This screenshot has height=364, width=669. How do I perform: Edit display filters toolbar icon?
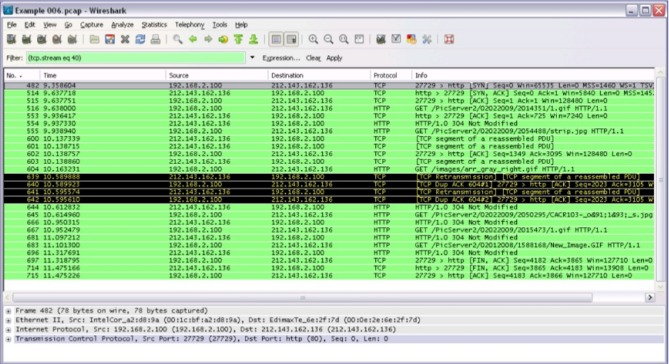[396, 39]
